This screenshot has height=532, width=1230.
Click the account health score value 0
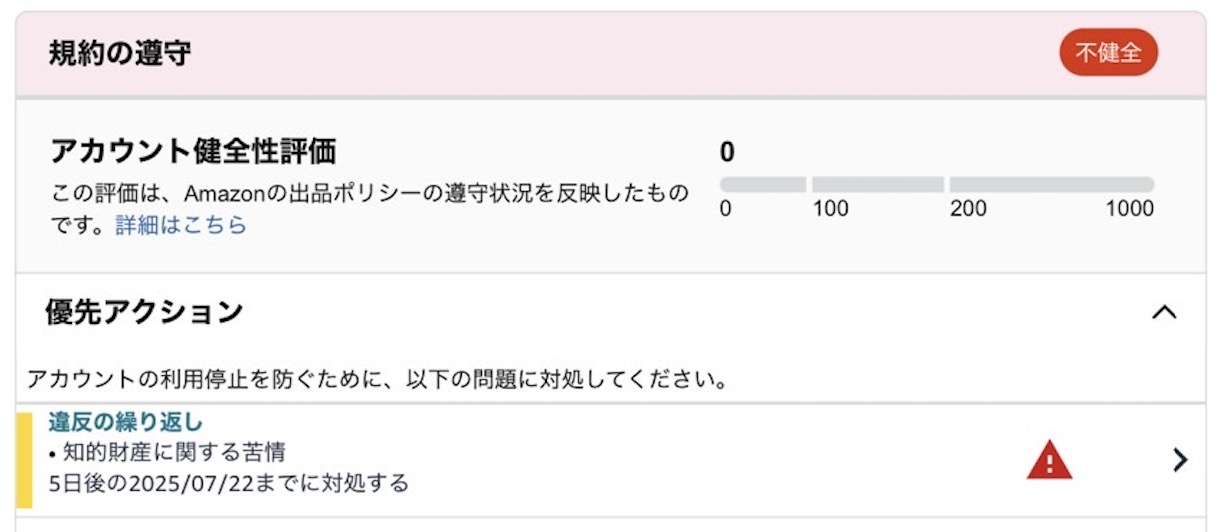point(727,152)
